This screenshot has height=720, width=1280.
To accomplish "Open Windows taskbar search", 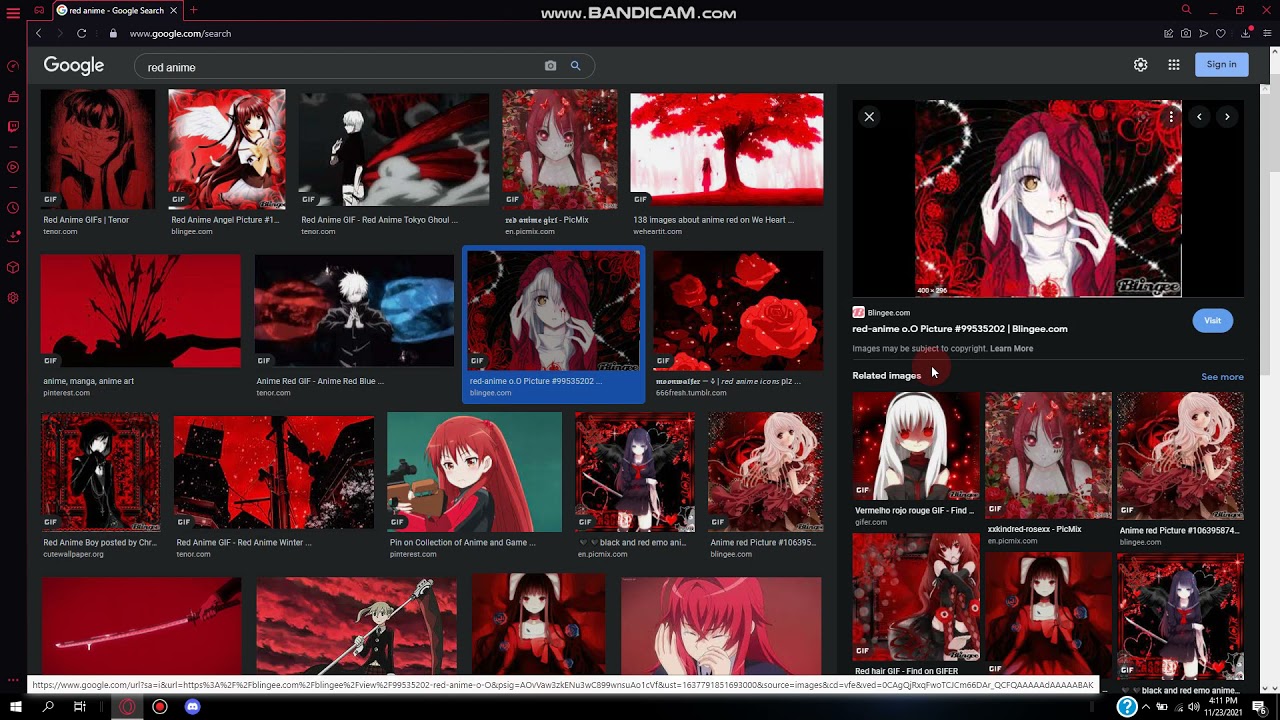I will [x=47, y=707].
